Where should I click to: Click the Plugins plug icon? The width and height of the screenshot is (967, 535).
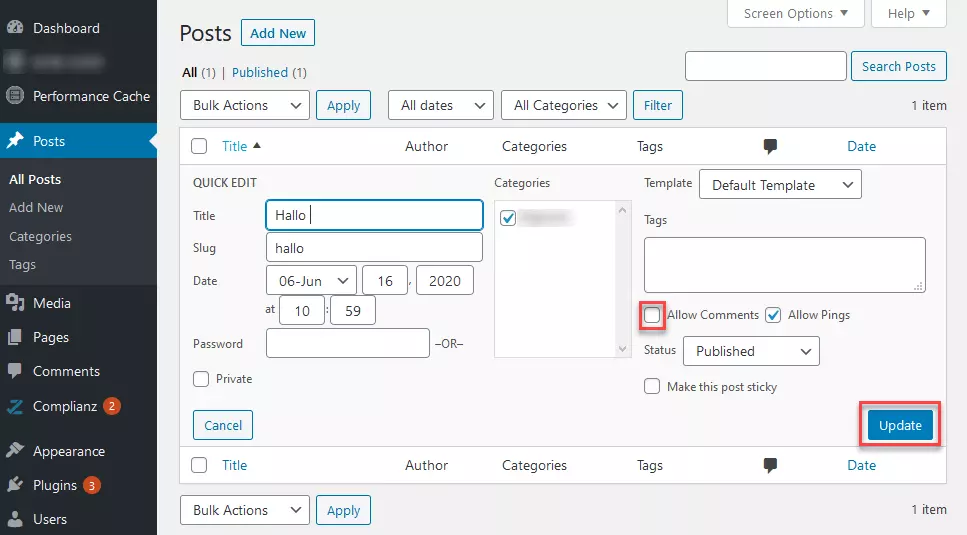tap(15, 485)
